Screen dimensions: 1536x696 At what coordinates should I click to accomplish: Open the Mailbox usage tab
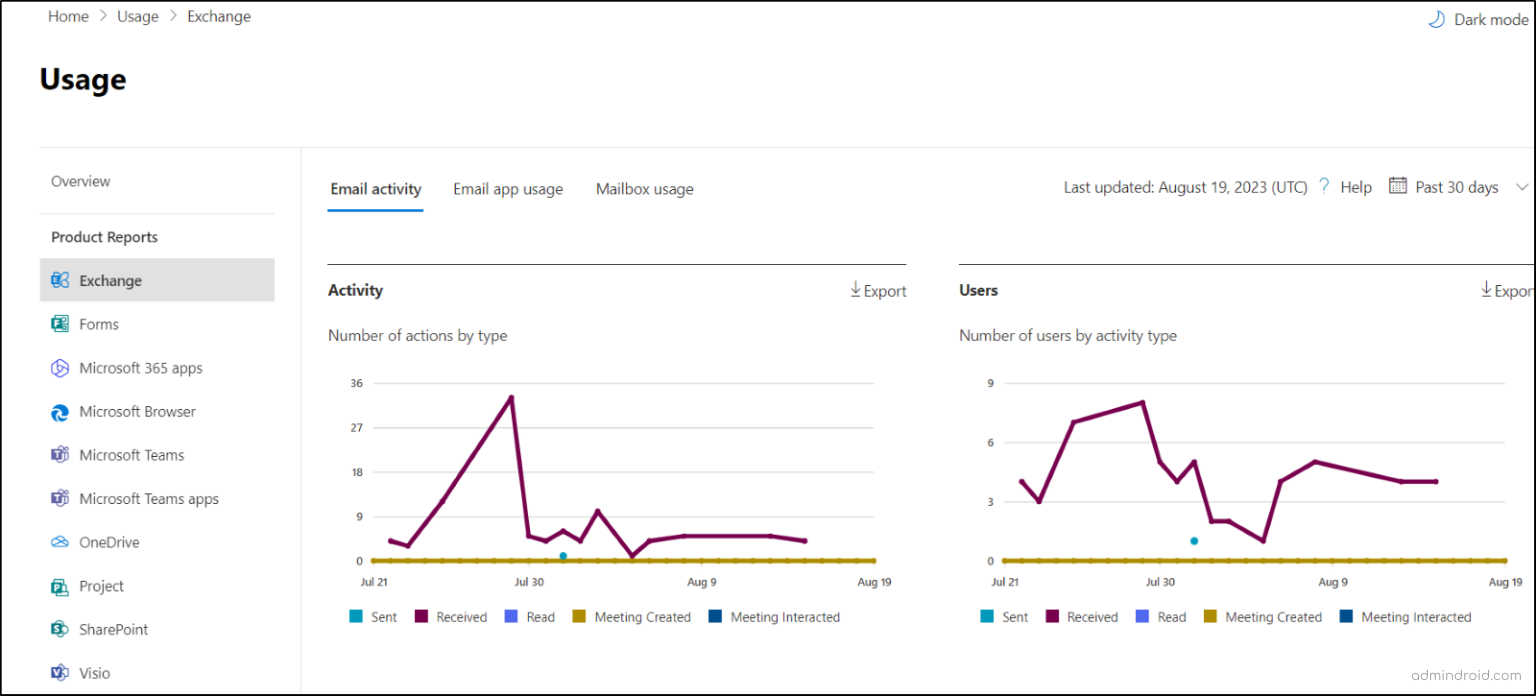point(644,188)
